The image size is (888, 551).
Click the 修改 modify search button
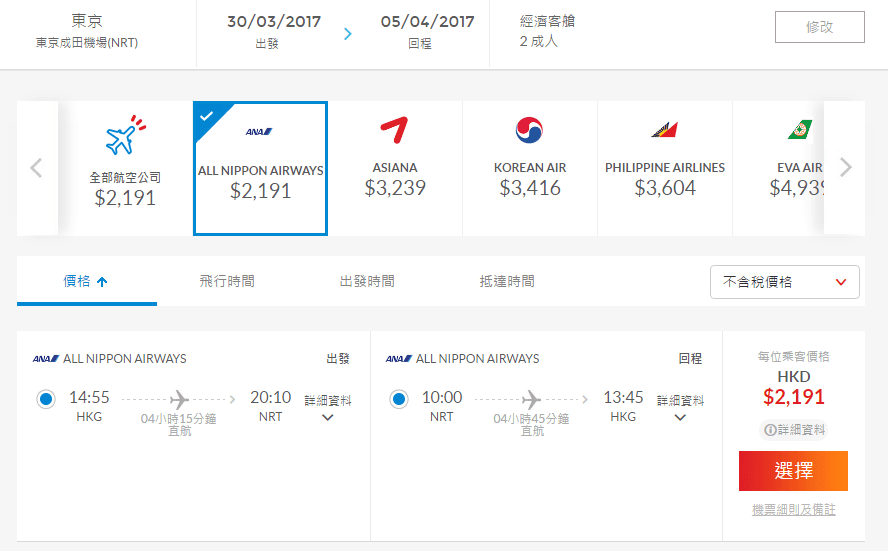[819, 28]
